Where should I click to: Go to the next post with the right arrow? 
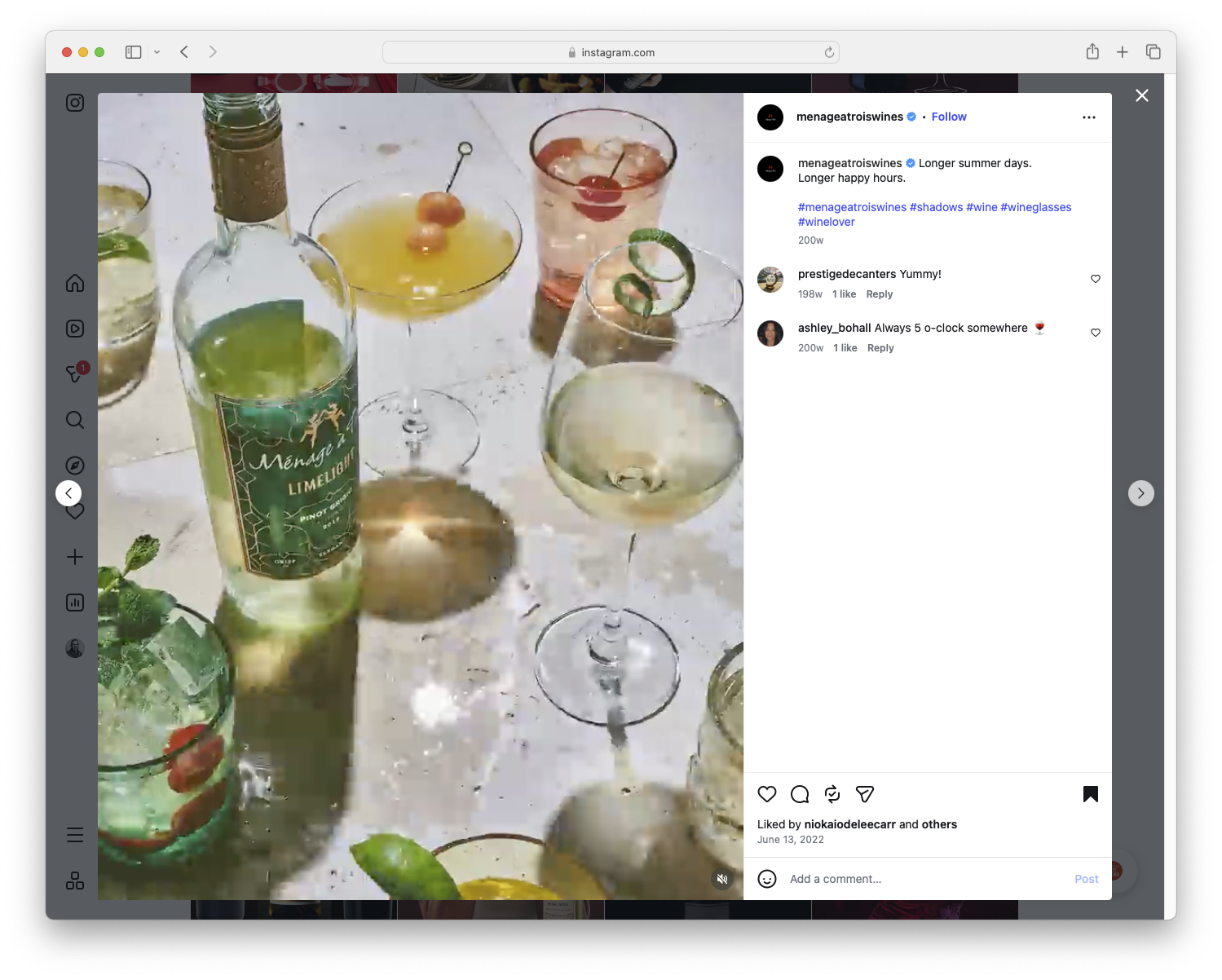(1140, 492)
